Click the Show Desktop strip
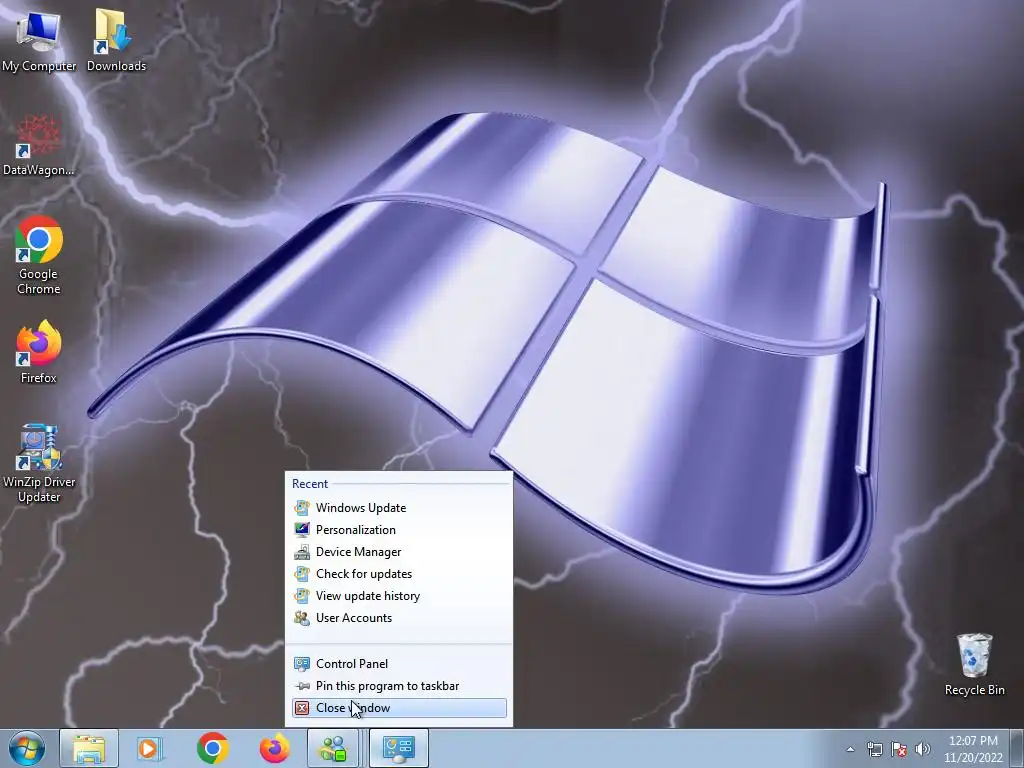The height and width of the screenshot is (768, 1024). pos(1016,748)
